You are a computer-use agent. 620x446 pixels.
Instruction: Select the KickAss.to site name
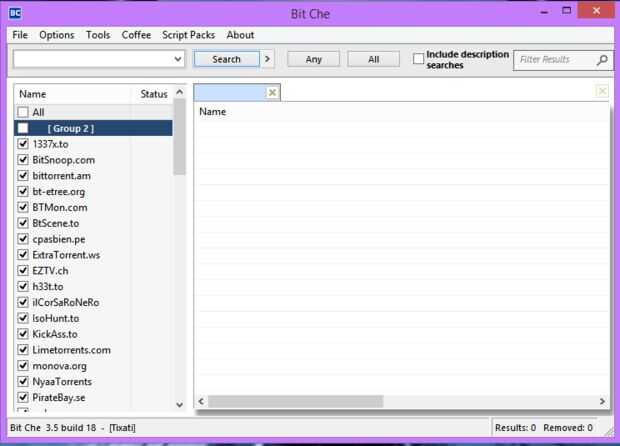55,334
